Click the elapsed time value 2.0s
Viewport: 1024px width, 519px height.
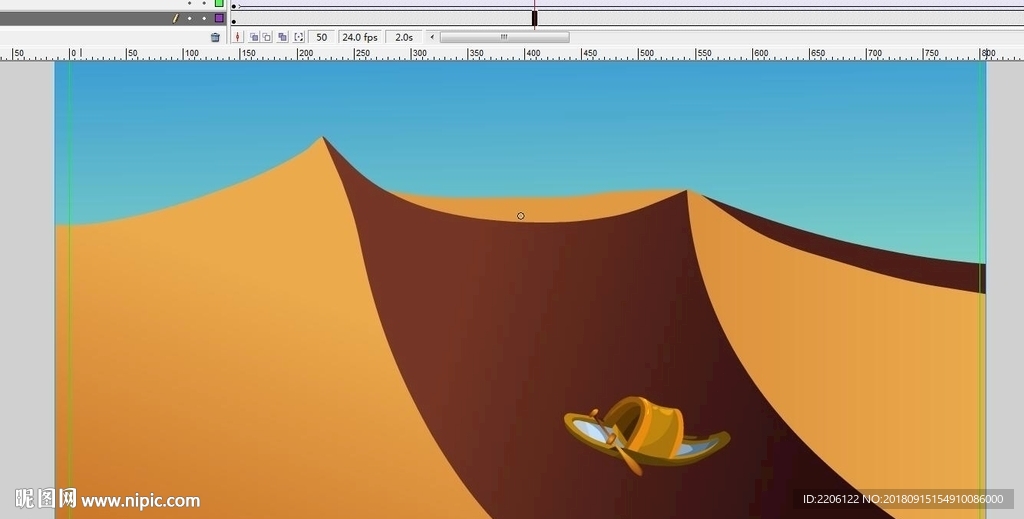pyautogui.click(x=404, y=37)
